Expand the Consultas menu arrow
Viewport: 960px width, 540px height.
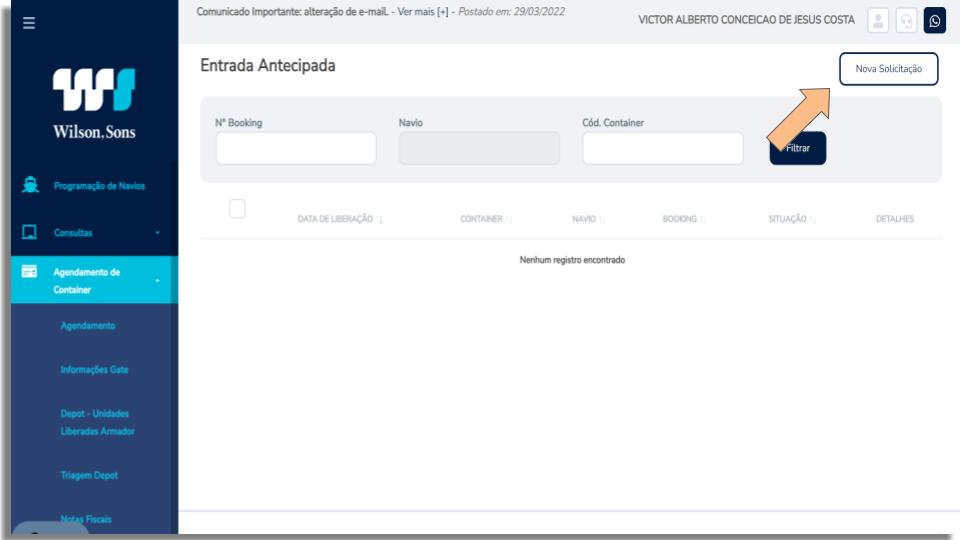(x=157, y=233)
